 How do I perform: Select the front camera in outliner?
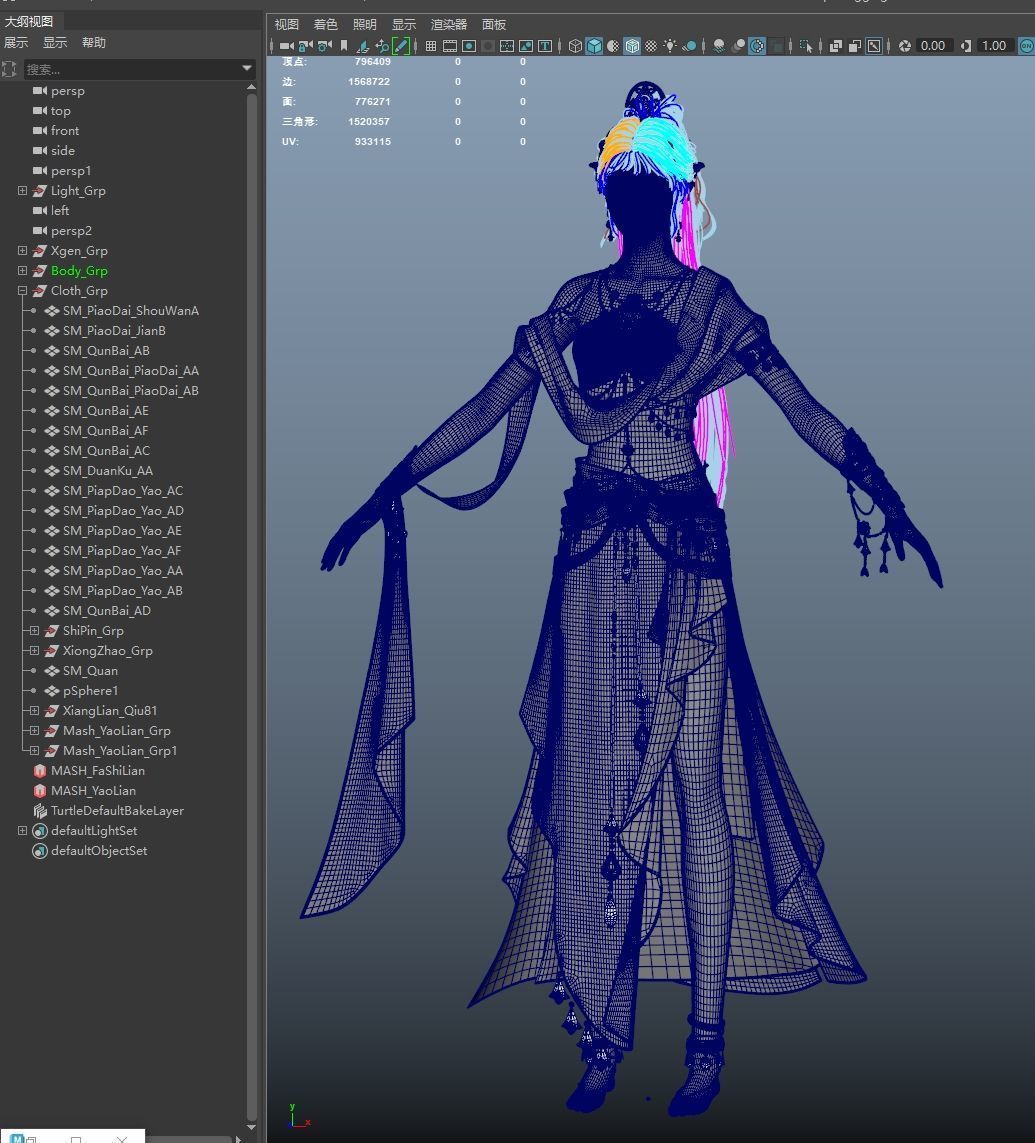coord(65,130)
